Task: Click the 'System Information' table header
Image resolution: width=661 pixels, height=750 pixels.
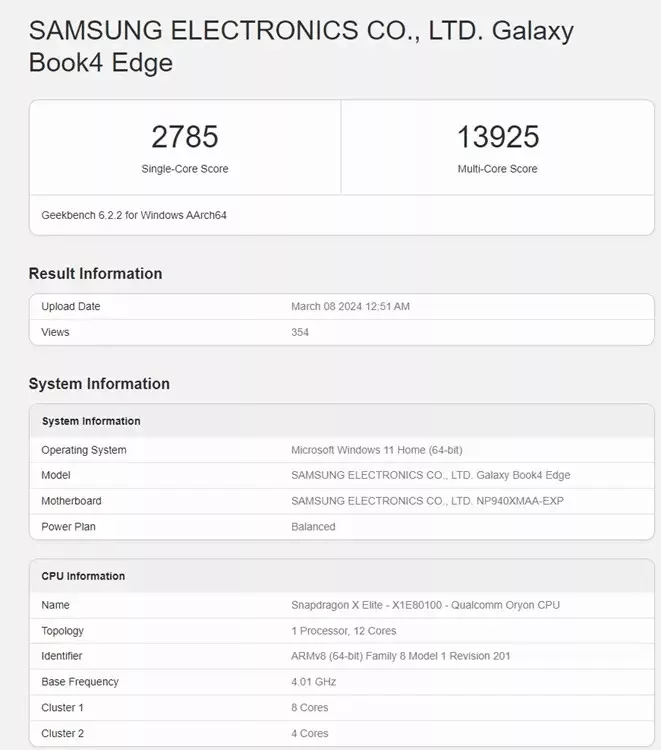Action: pyautogui.click(x=91, y=421)
